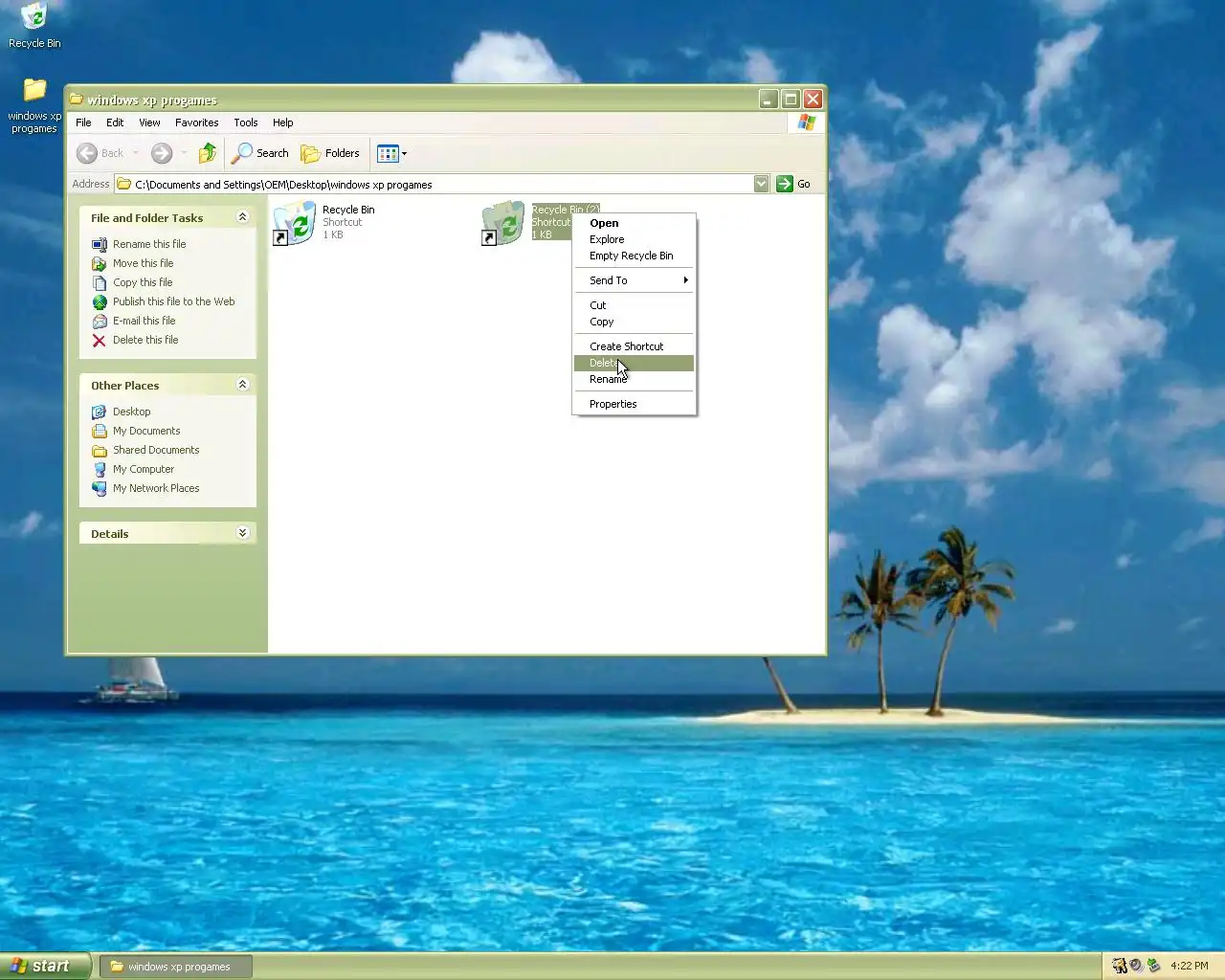Choose Copy in context menu
This screenshot has height=980, width=1225.
coord(634,322)
